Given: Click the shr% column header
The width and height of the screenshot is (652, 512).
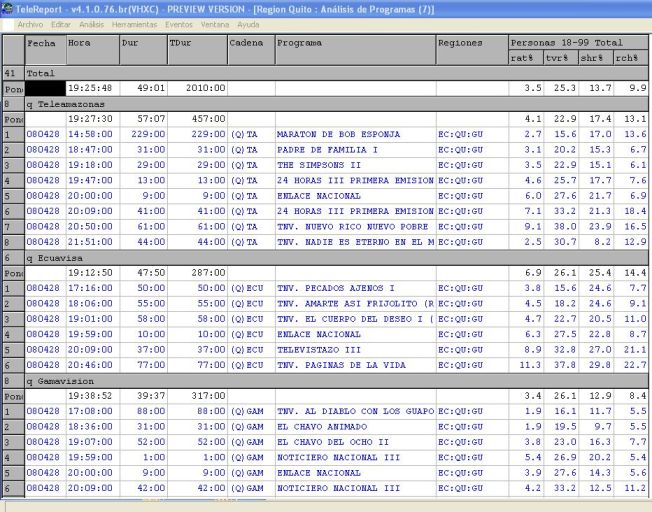Looking at the screenshot, I should tap(596, 58).
